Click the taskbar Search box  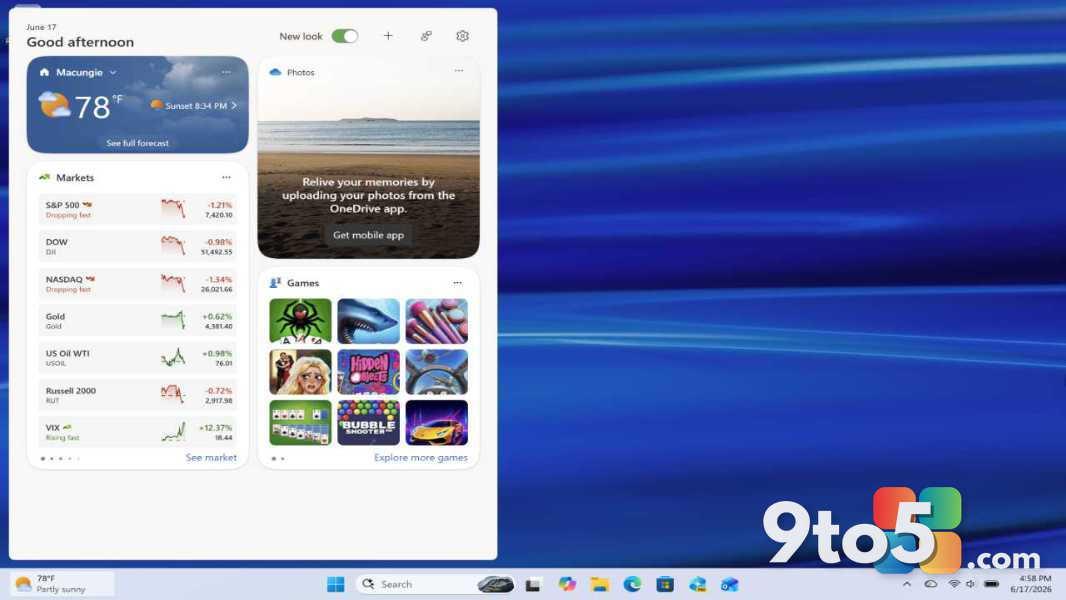click(435, 584)
